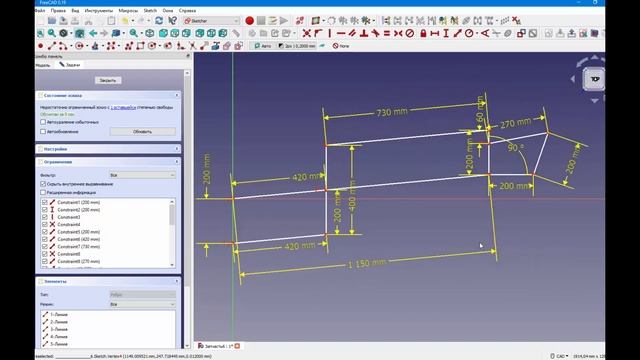640x360 pixels.
Task: Click the TOP face of navigation cube
Action: tap(594, 79)
